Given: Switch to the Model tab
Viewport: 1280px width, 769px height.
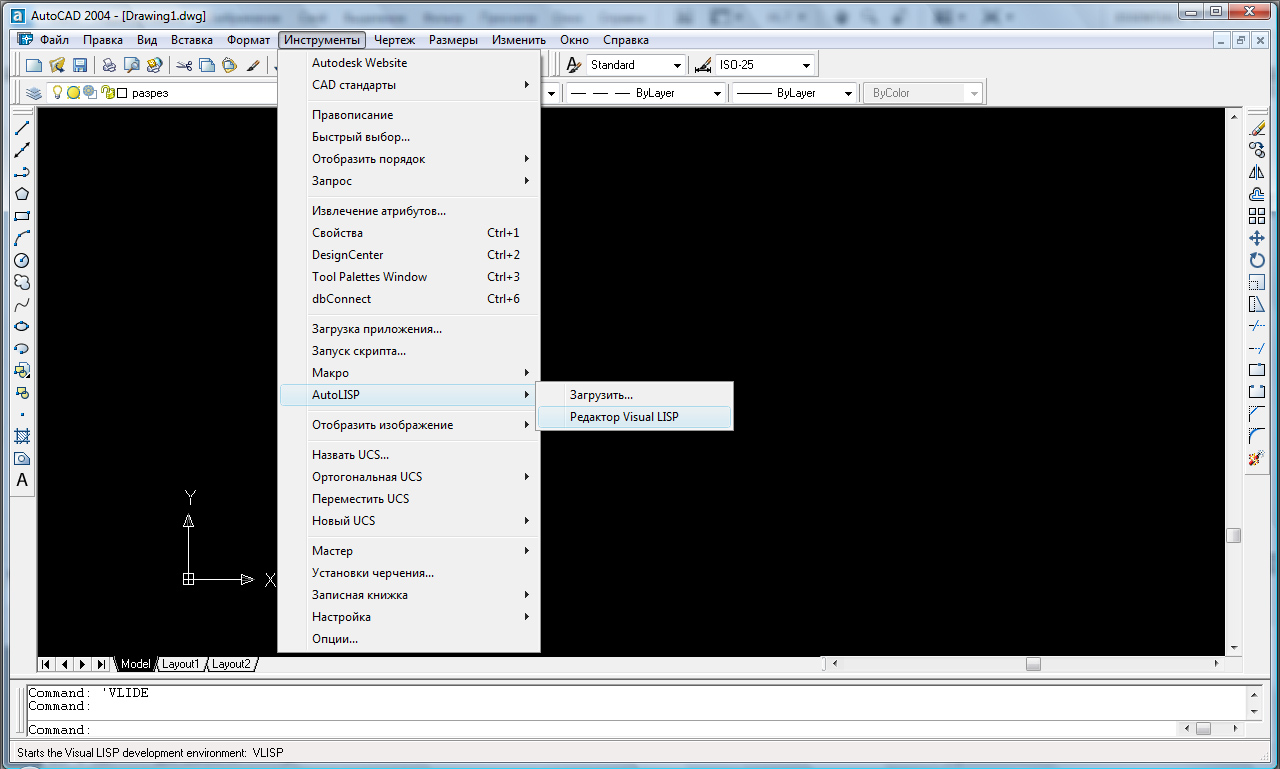Looking at the screenshot, I should (x=135, y=664).
